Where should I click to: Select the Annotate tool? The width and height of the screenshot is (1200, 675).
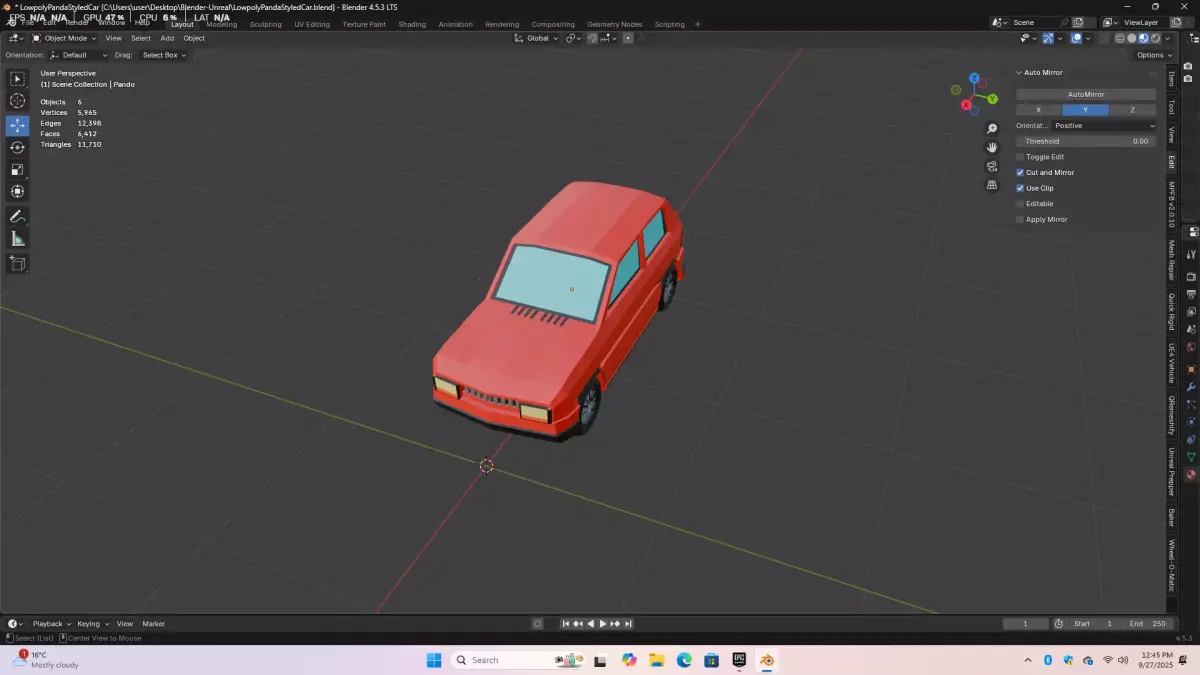[x=17, y=216]
